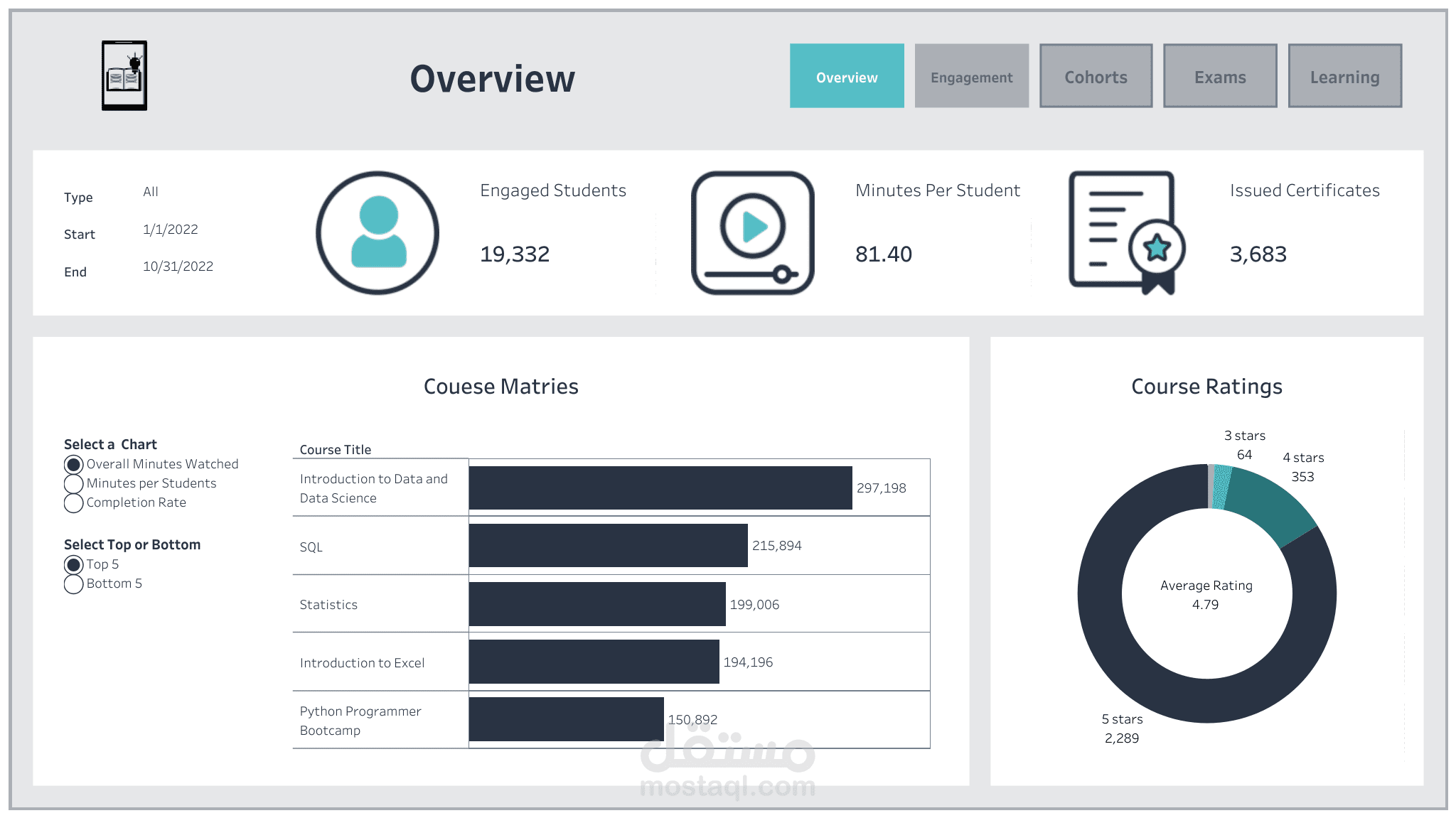Open the Exams tab

[1220, 76]
